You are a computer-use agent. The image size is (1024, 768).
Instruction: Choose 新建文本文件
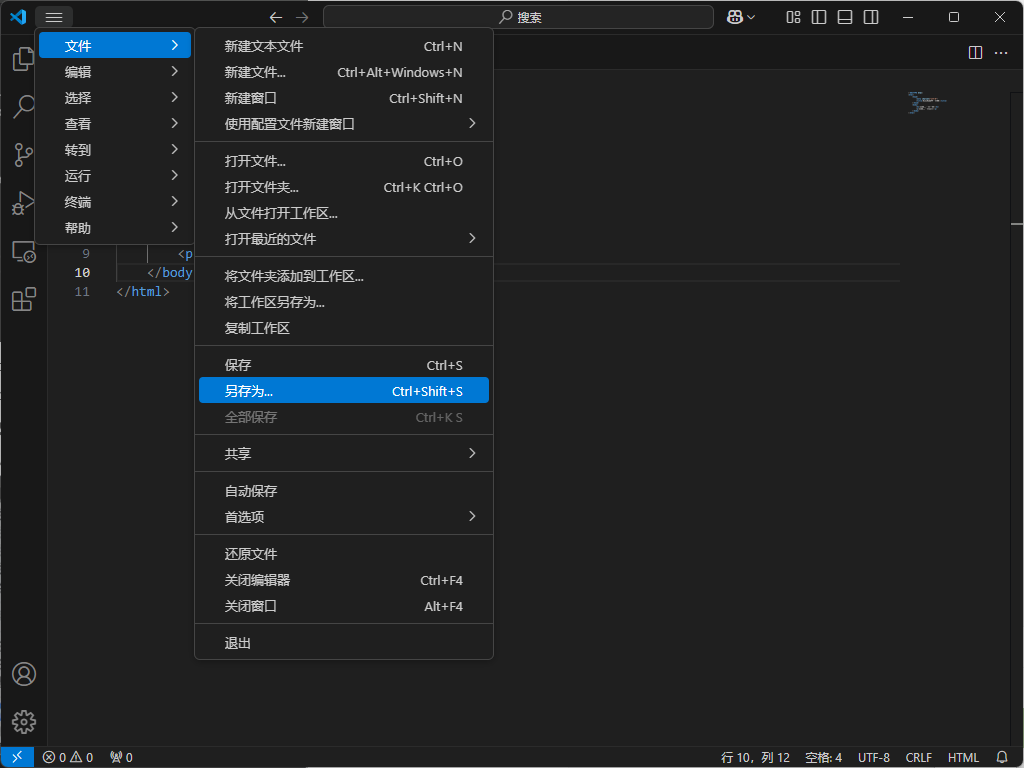(x=344, y=46)
